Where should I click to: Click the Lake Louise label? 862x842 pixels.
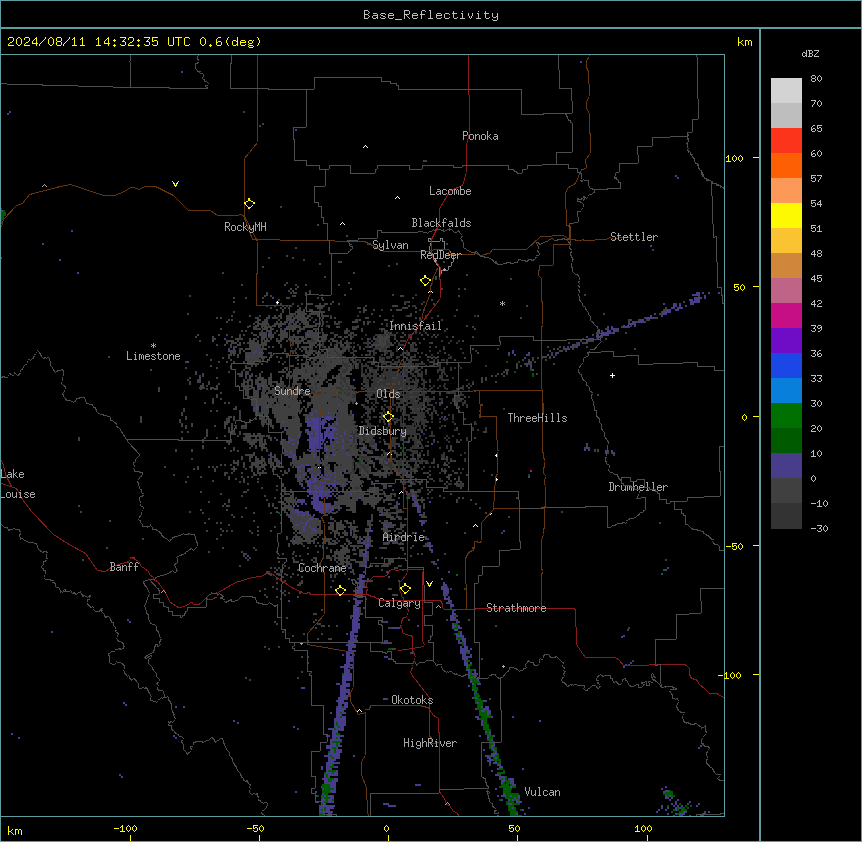tap(18, 484)
